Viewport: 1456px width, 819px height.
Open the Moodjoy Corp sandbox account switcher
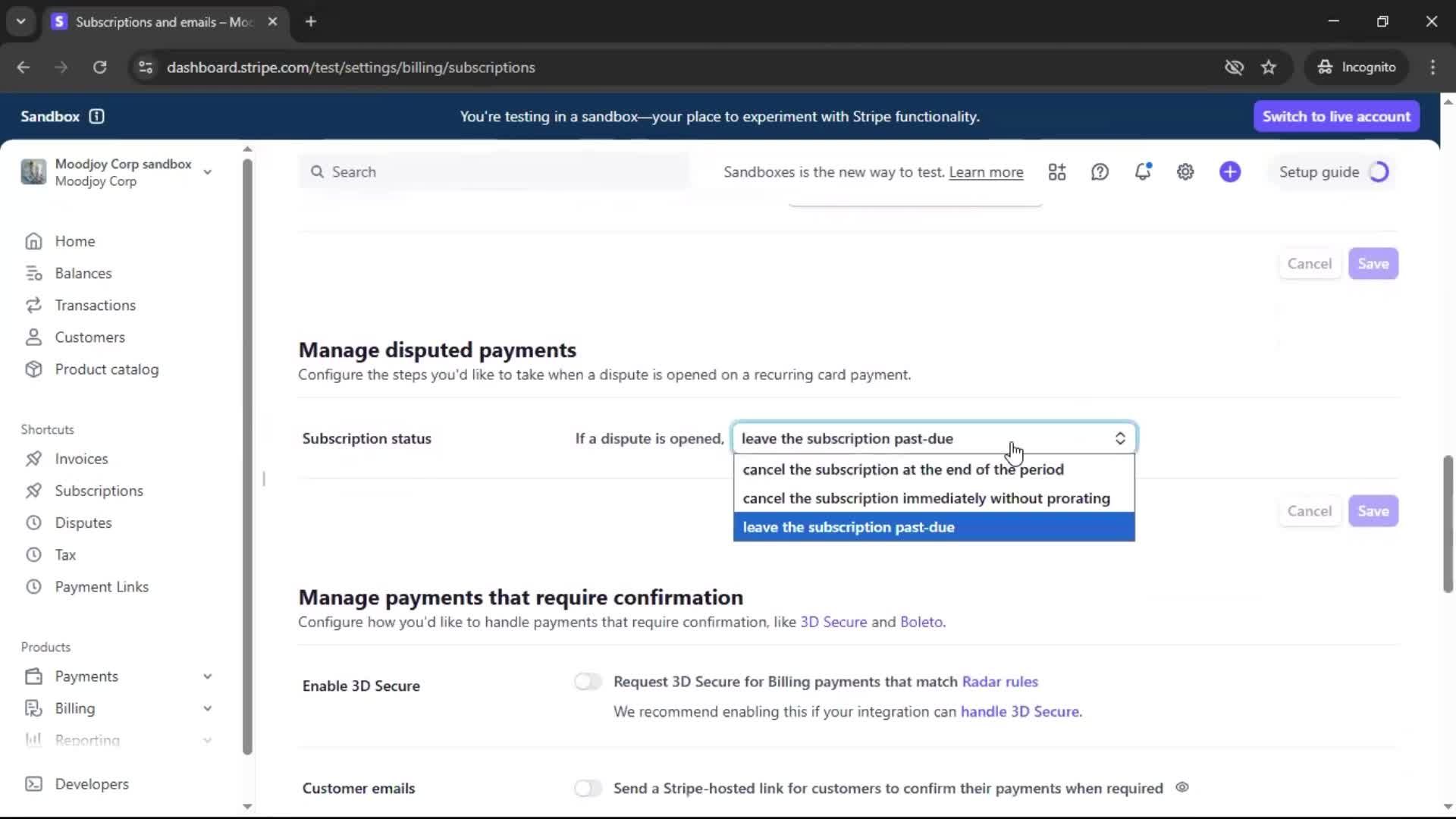pos(118,172)
